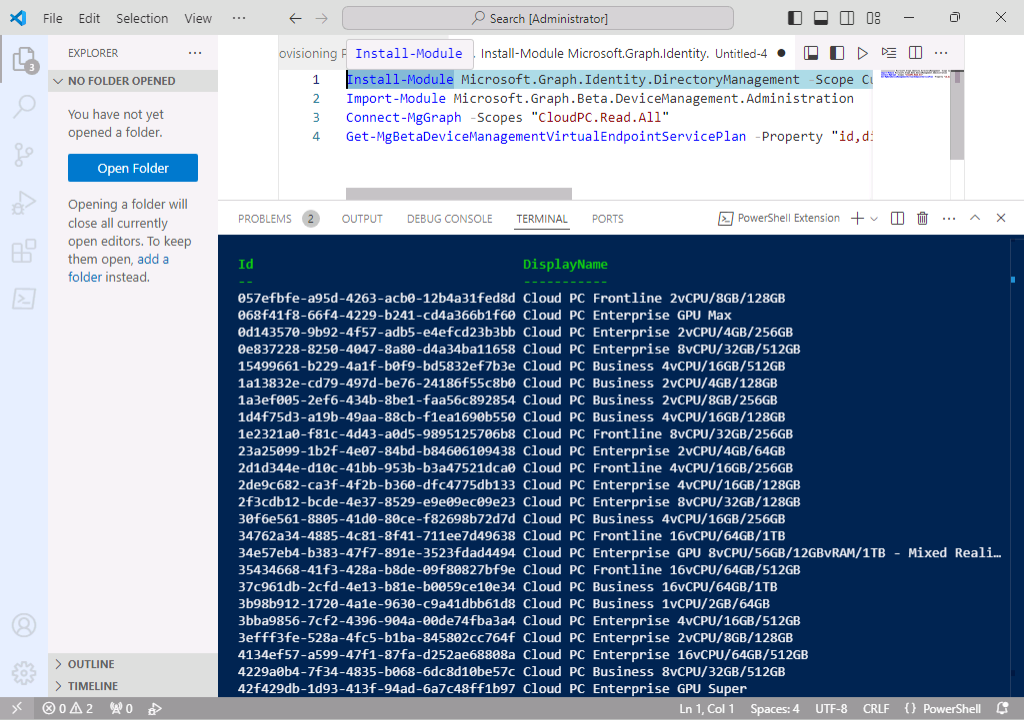Screen dimensions: 1024x720
Task: Open Remote Window from status bar
Action: tap(17, 708)
